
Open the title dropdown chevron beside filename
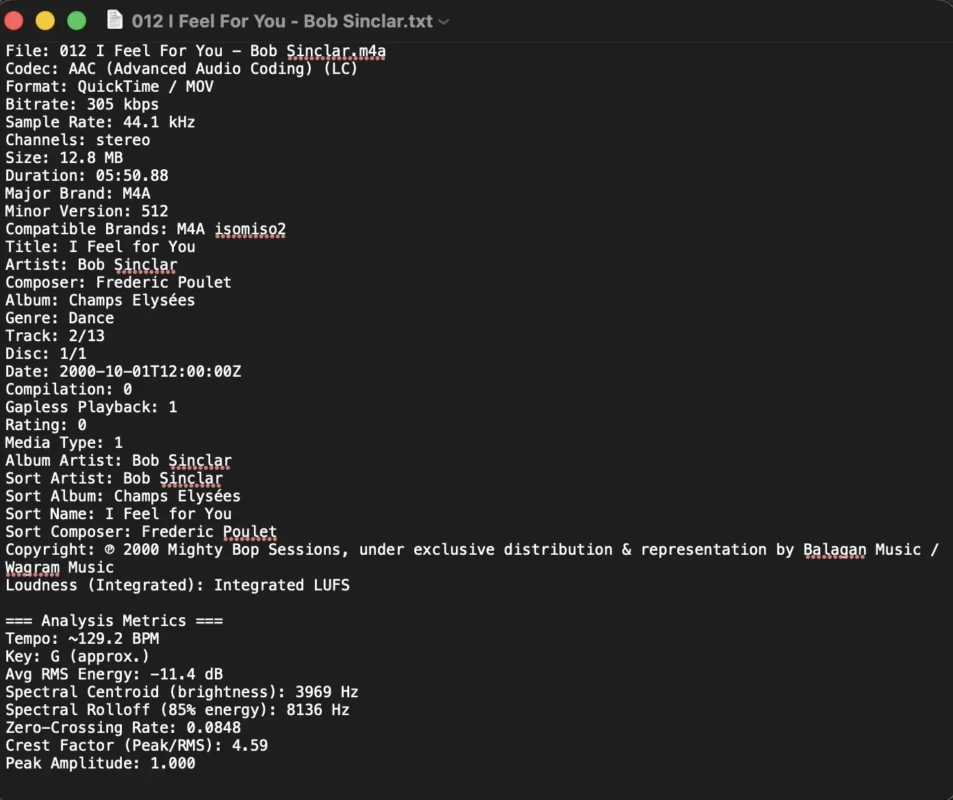coord(444,21)
